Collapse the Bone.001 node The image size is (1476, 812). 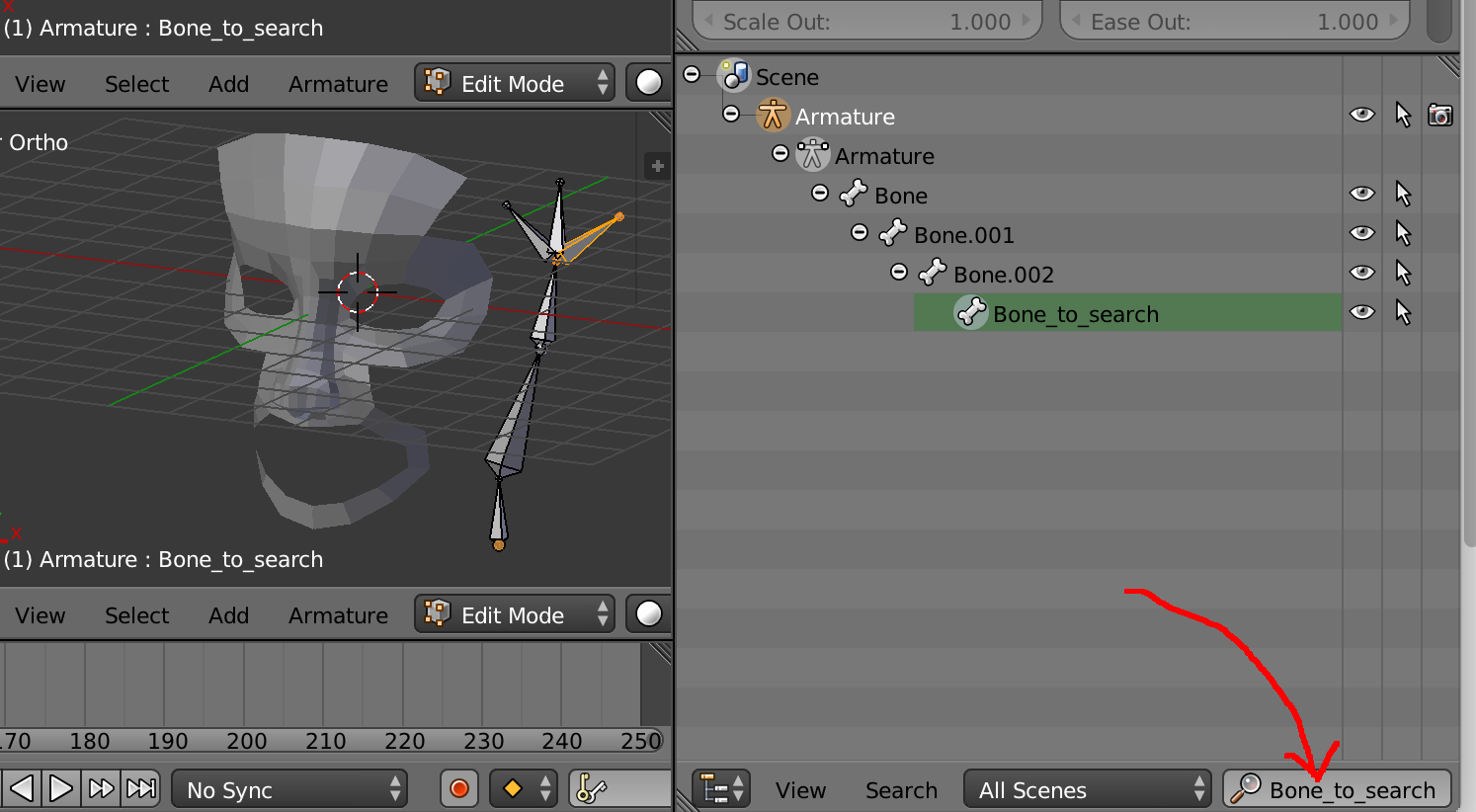click(x=860, y=232)
